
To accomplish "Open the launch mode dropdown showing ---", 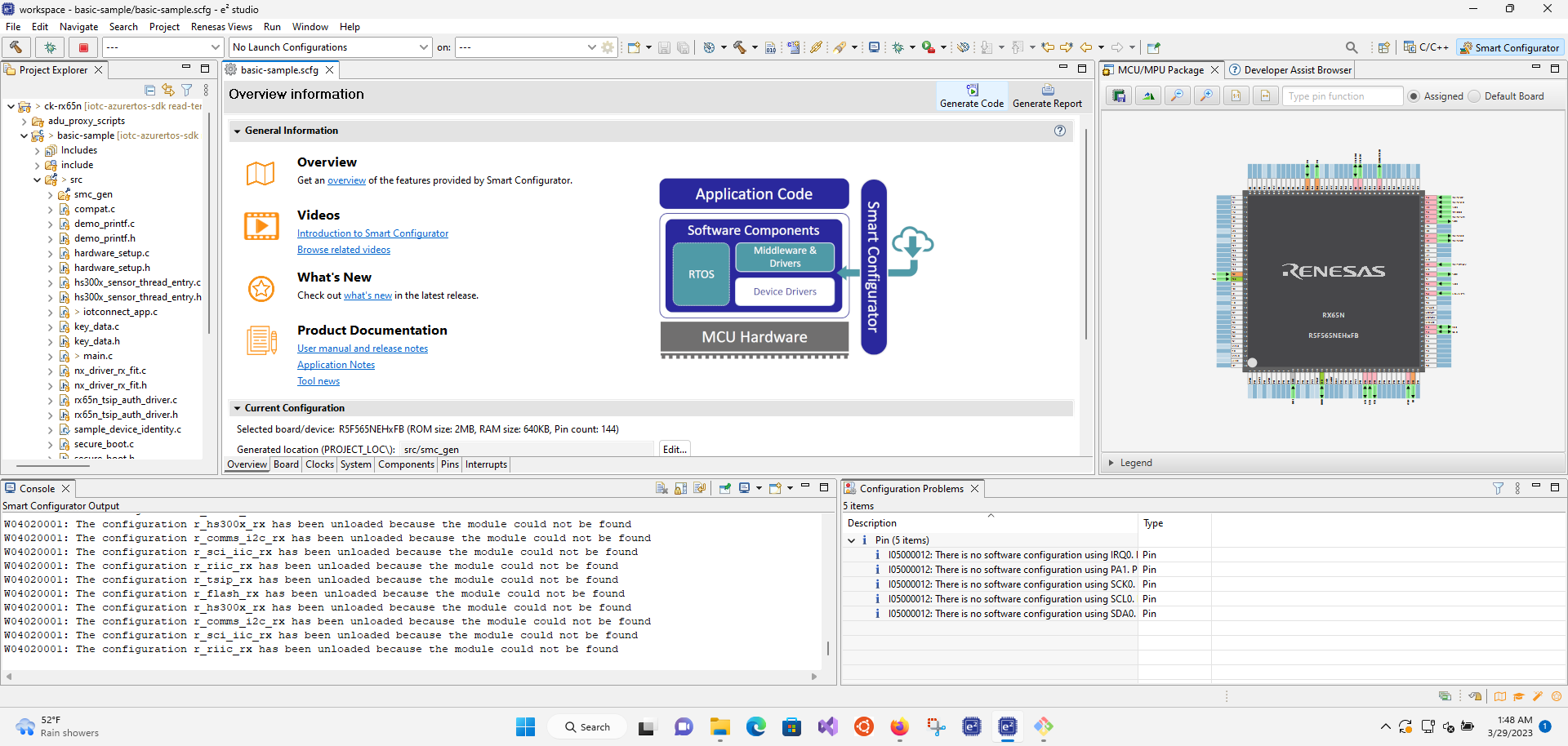I will (163, 47).
